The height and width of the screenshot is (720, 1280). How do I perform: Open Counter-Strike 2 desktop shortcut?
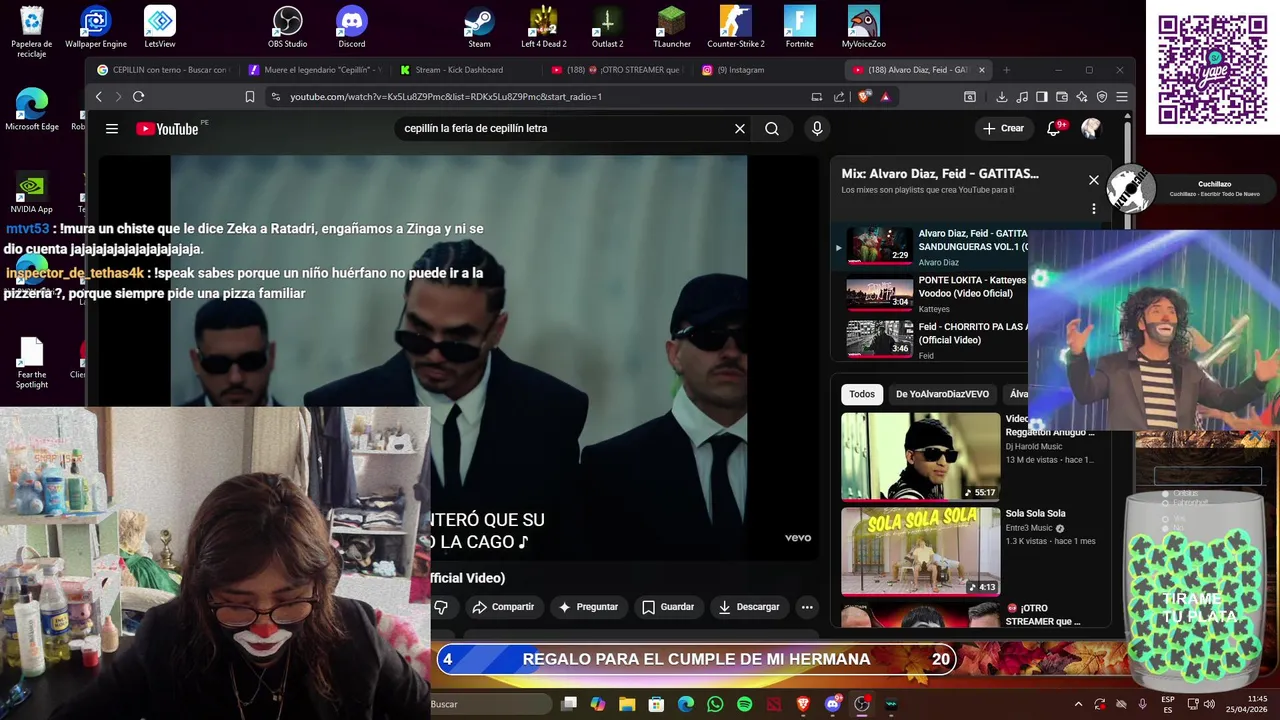[x=735, y=27]
